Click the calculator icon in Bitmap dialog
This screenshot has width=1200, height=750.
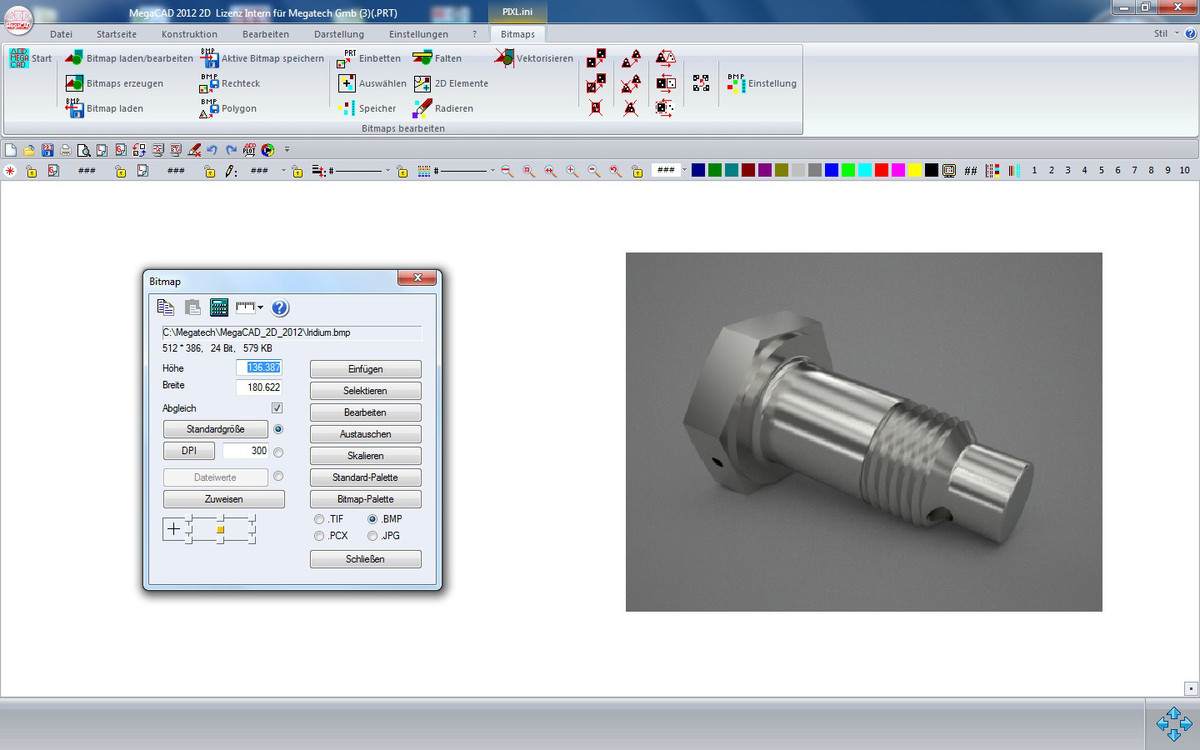(219, 308)
